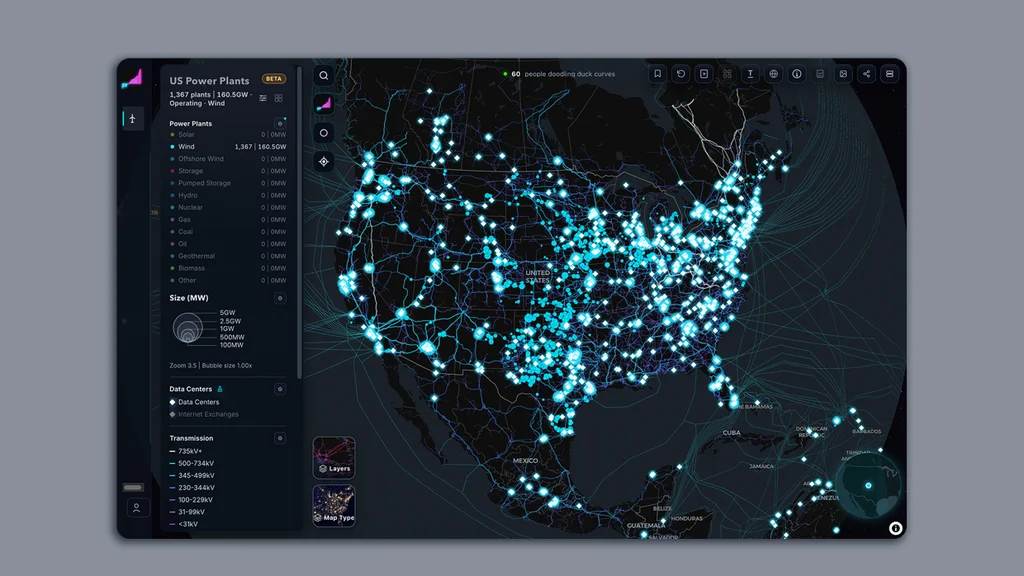Click the four-squares grid icon in top toolbar
Screen dimensions: 1024x576
coord(727,74)
